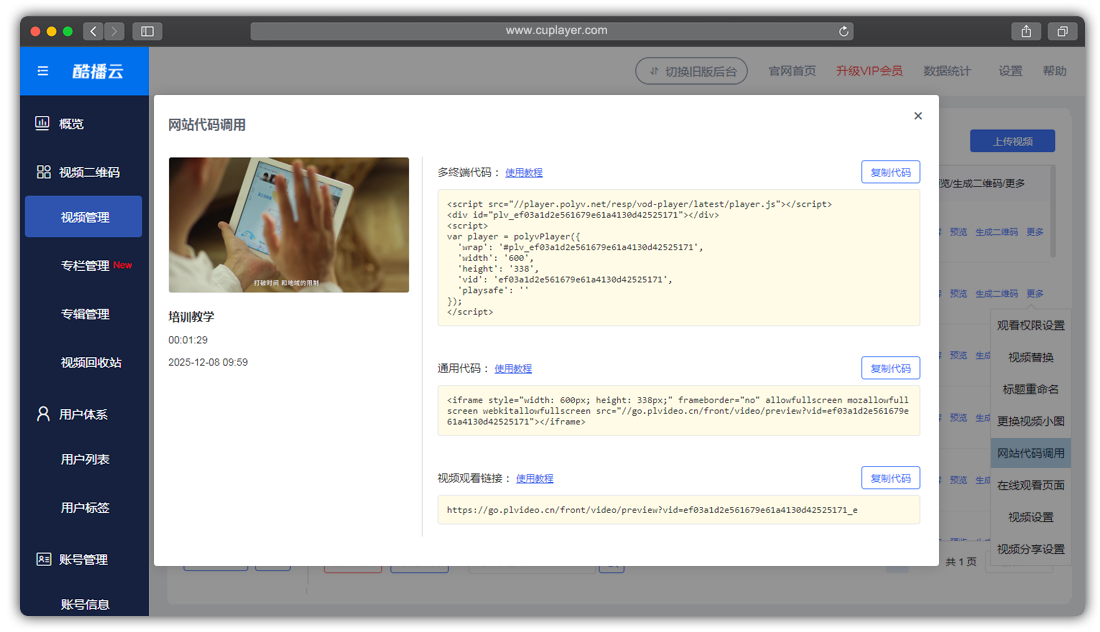Image resolution: width=1100 pixels, height=632 pixels.
Task: Open 使用教程 link beside 通用代码
Action: click(513, 368)
